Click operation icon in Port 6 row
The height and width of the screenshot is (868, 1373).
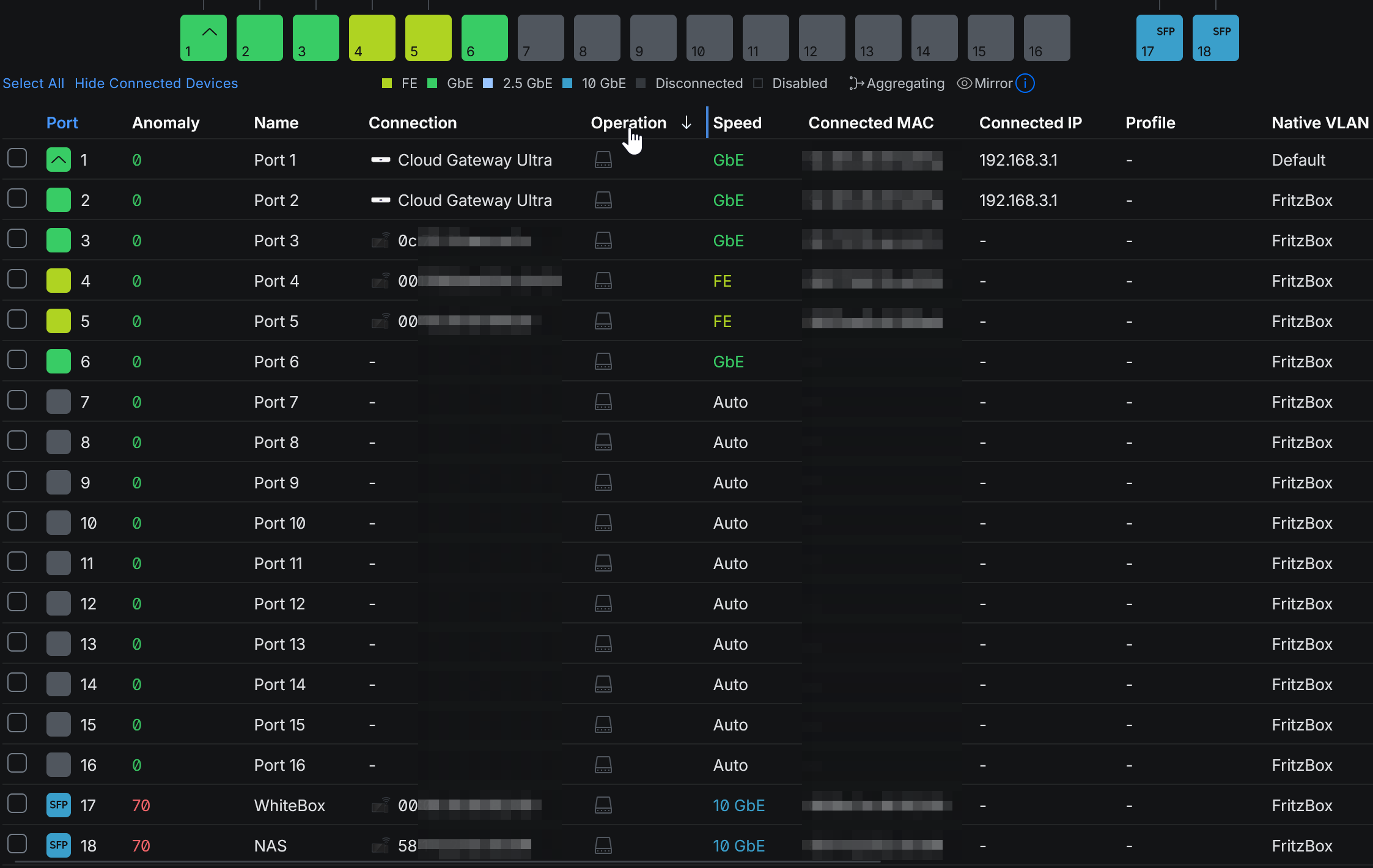pos(603,362)
